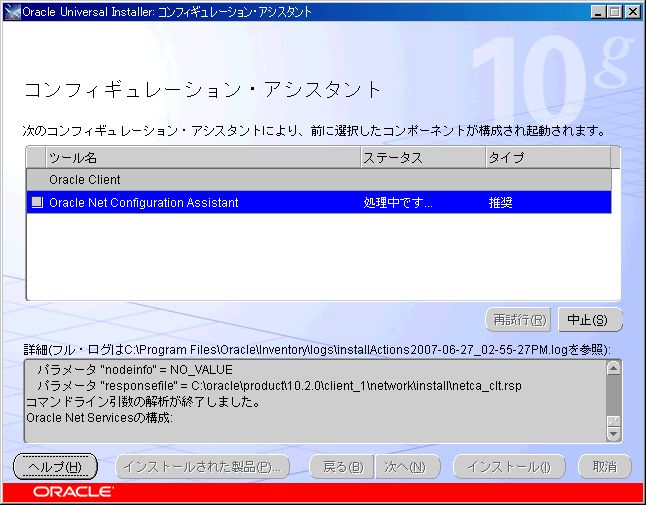The image size is (646, 505).
Task: Select the Oracle Client group row
Action: pos(319,180)
